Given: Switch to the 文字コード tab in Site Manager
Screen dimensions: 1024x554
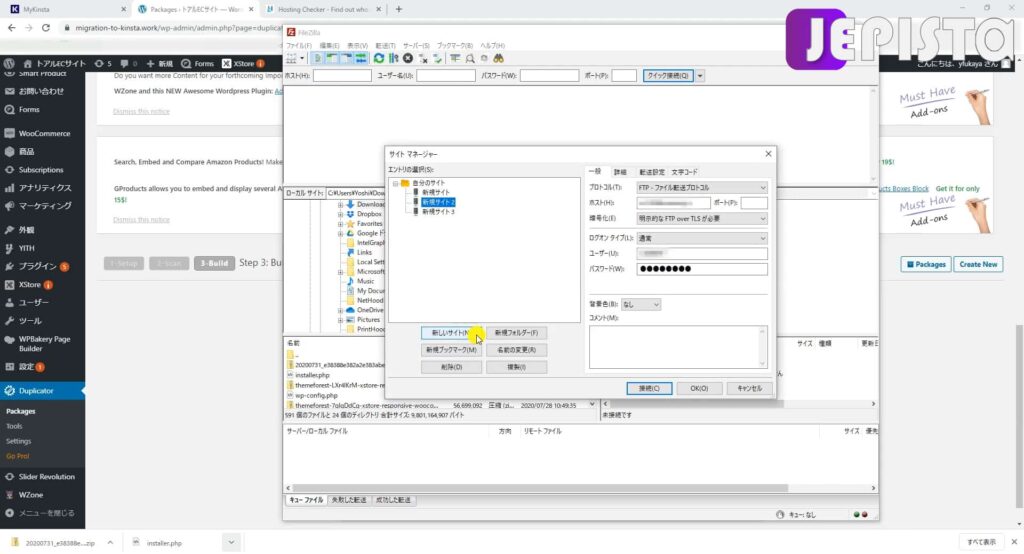Looking at the screenshot, I should click(684, 172).
